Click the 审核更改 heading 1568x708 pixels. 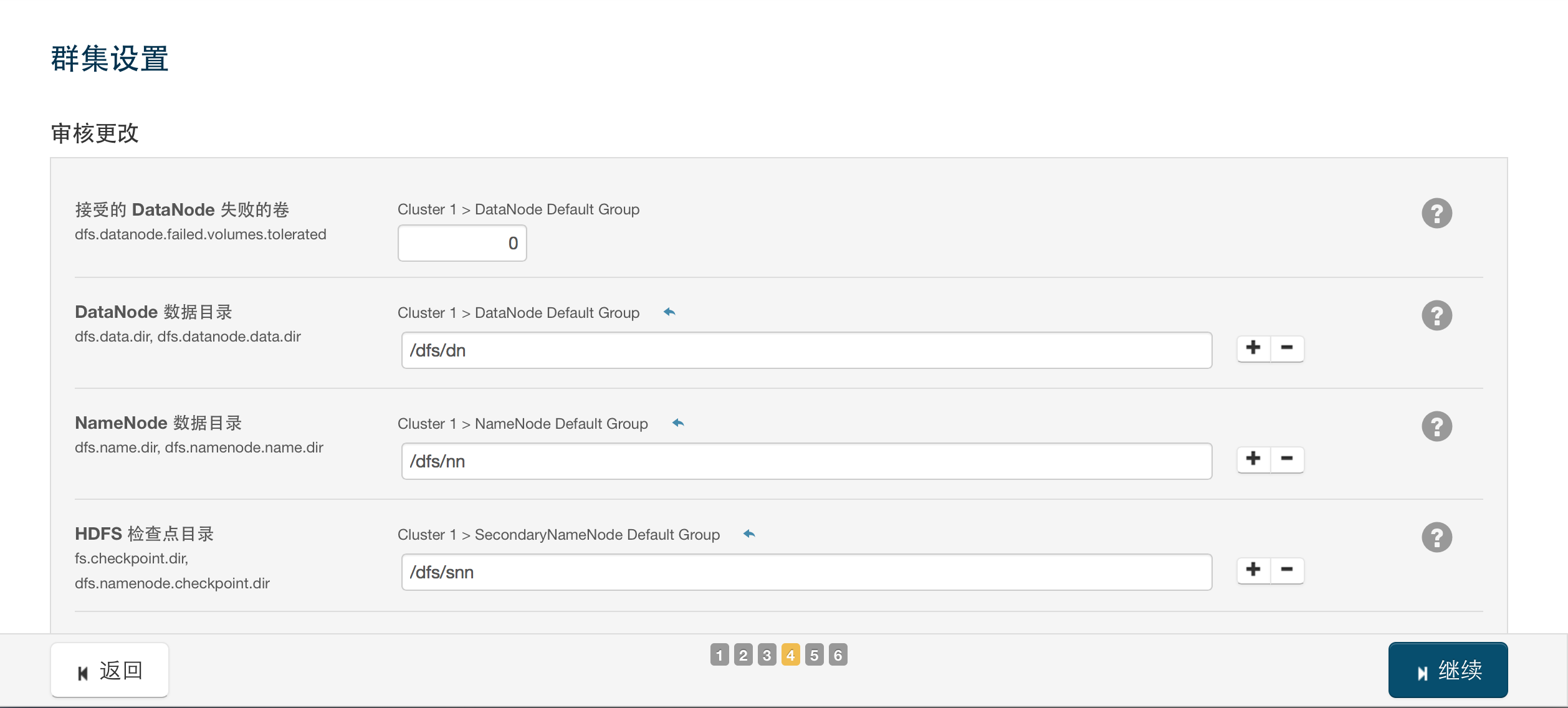pyautogui.click(x=95, y=133)
